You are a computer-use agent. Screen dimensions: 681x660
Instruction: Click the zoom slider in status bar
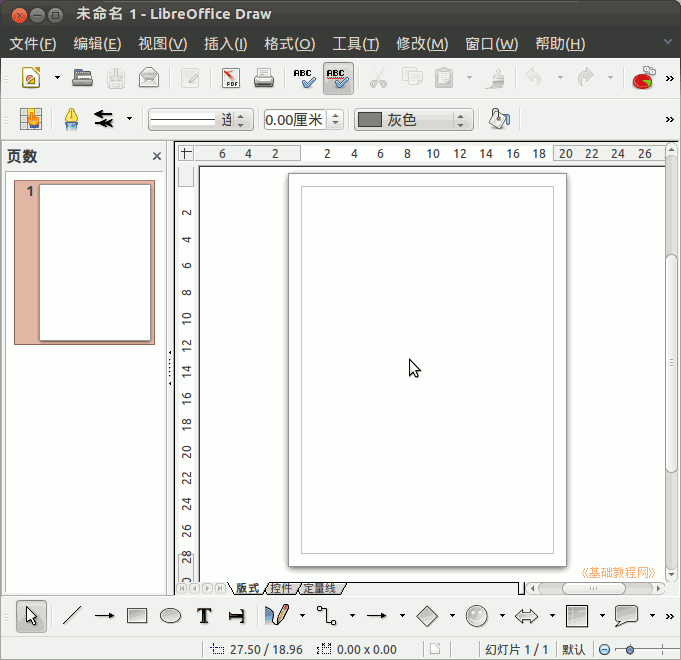pyautogui.click(x=632, y=649)
